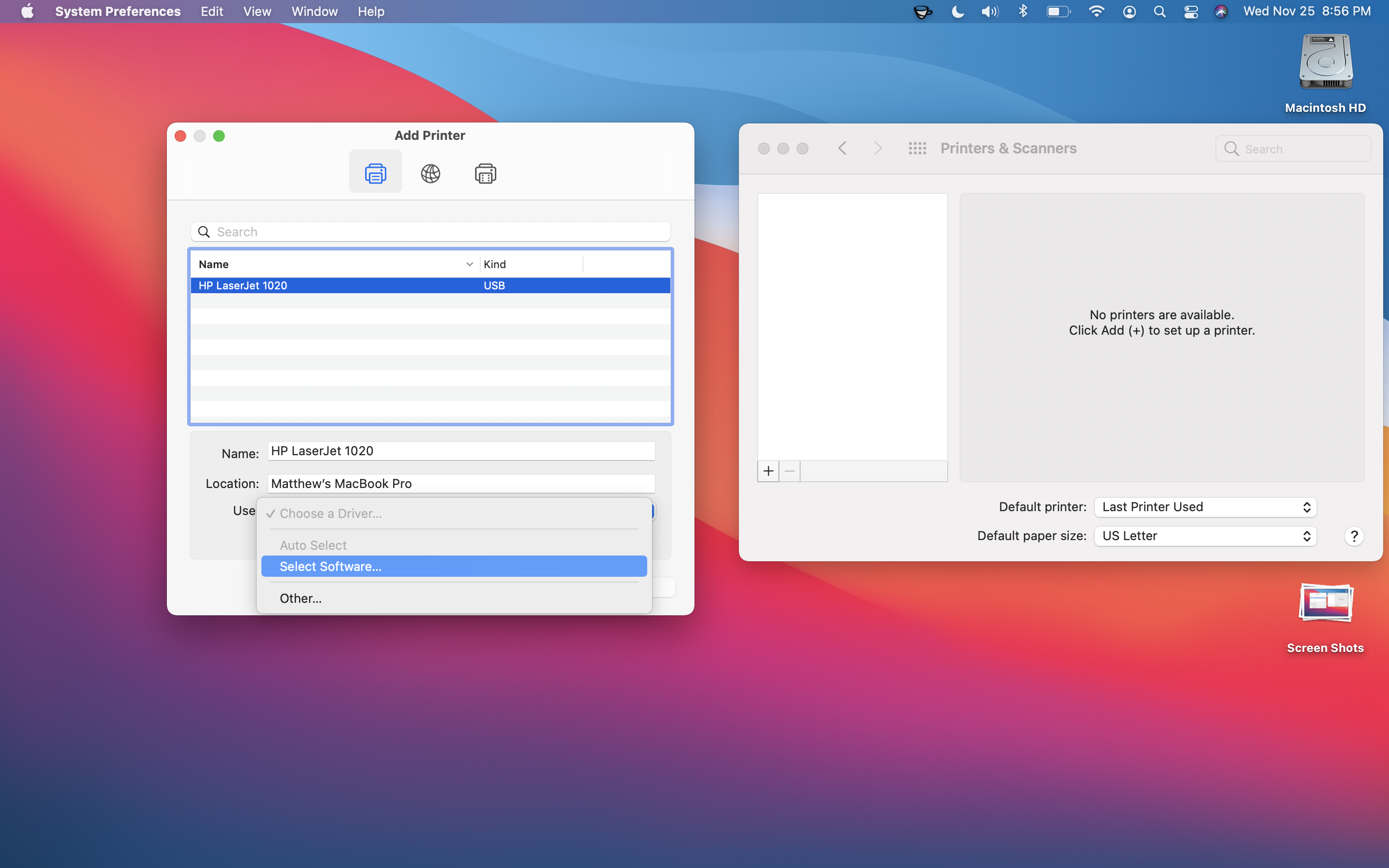This screenshot has height=868, width=1389.
Task: Open the Window menu
Action: (x=314, y=12)
